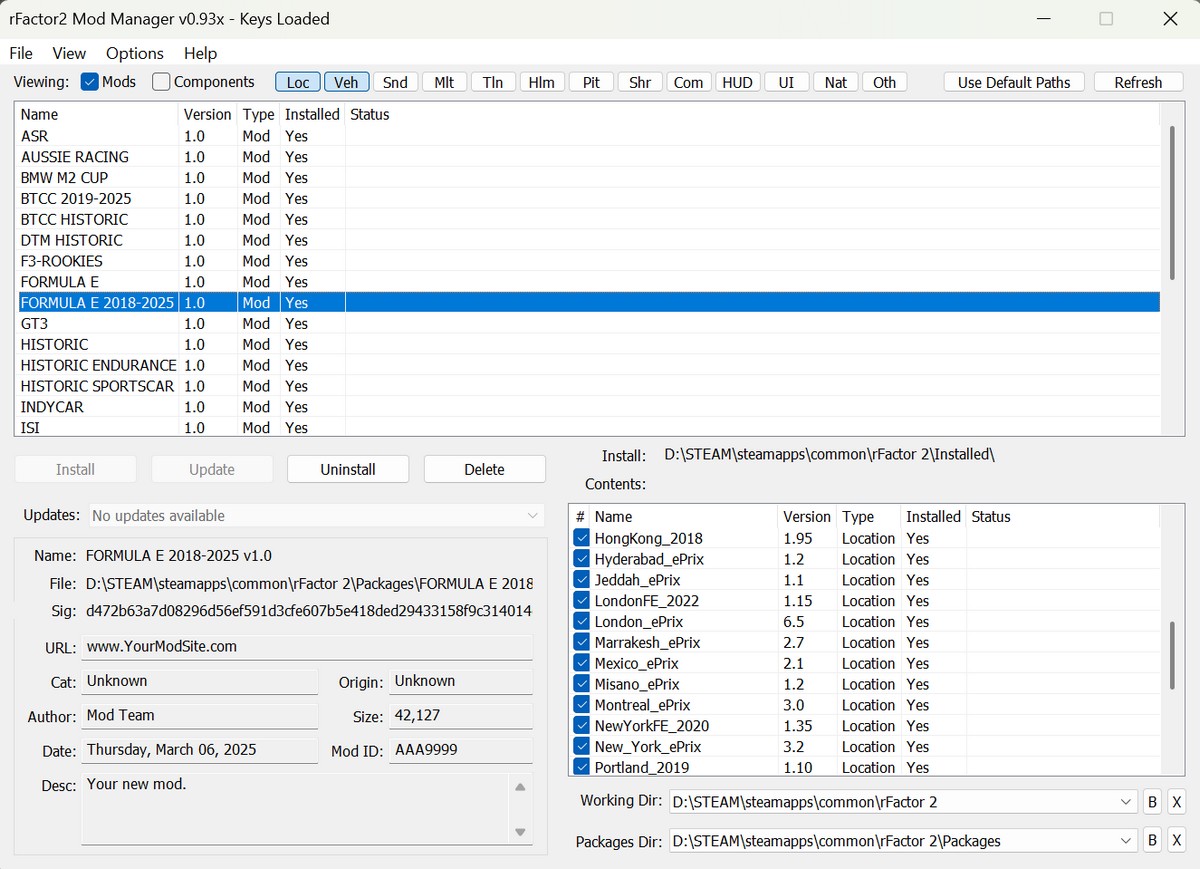
Task: Click the Author field Mod Team
Action: [x=199, y=716]
